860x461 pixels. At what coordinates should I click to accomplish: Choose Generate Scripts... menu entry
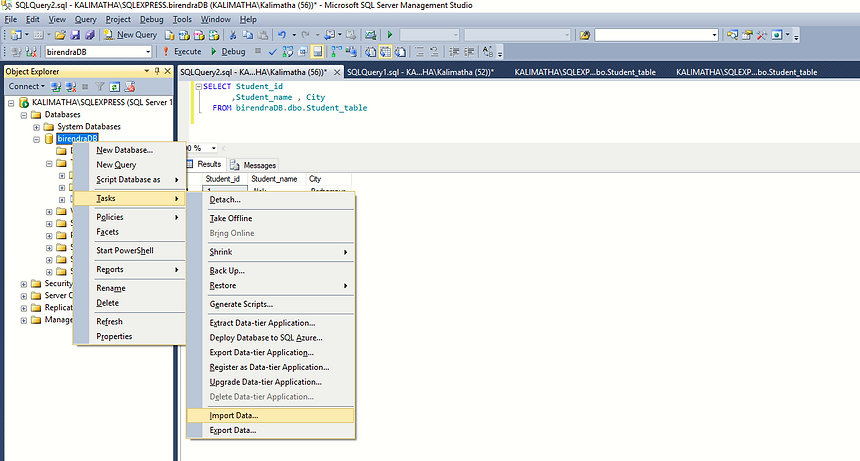tap(270, 304)
